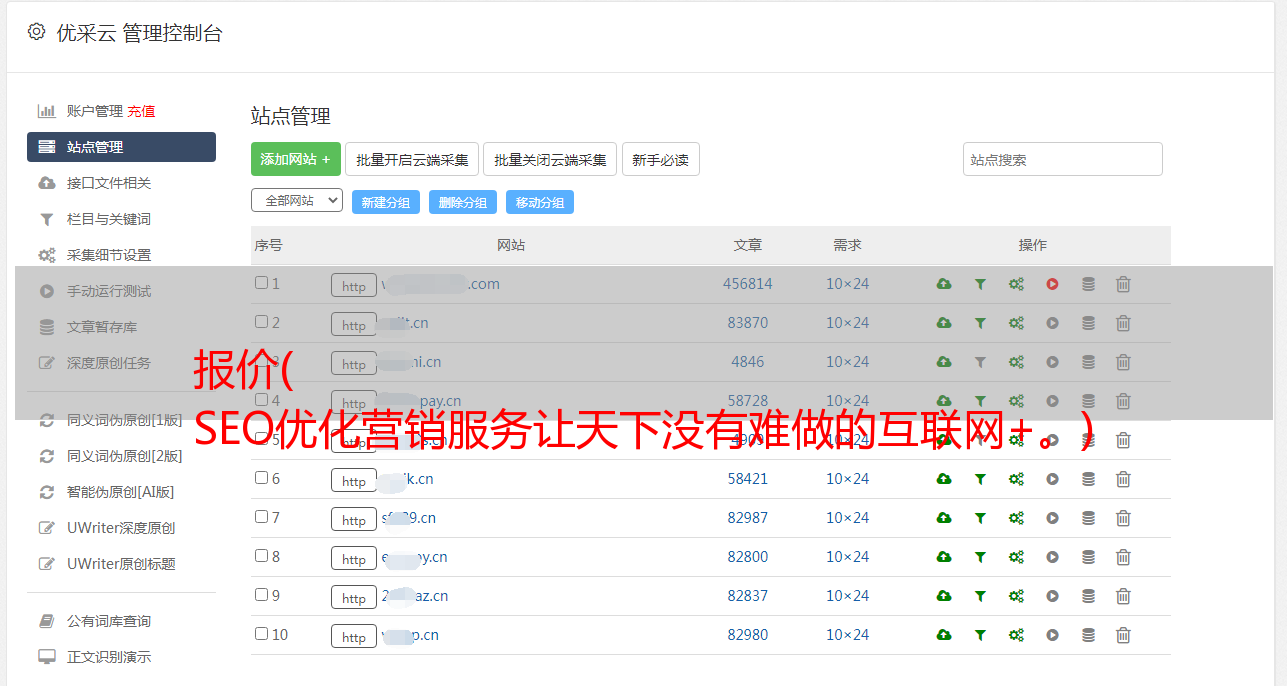The width and height of the screenshot is (1287, 686).
Task: Open database icon in row 8
Action: 1088,557
